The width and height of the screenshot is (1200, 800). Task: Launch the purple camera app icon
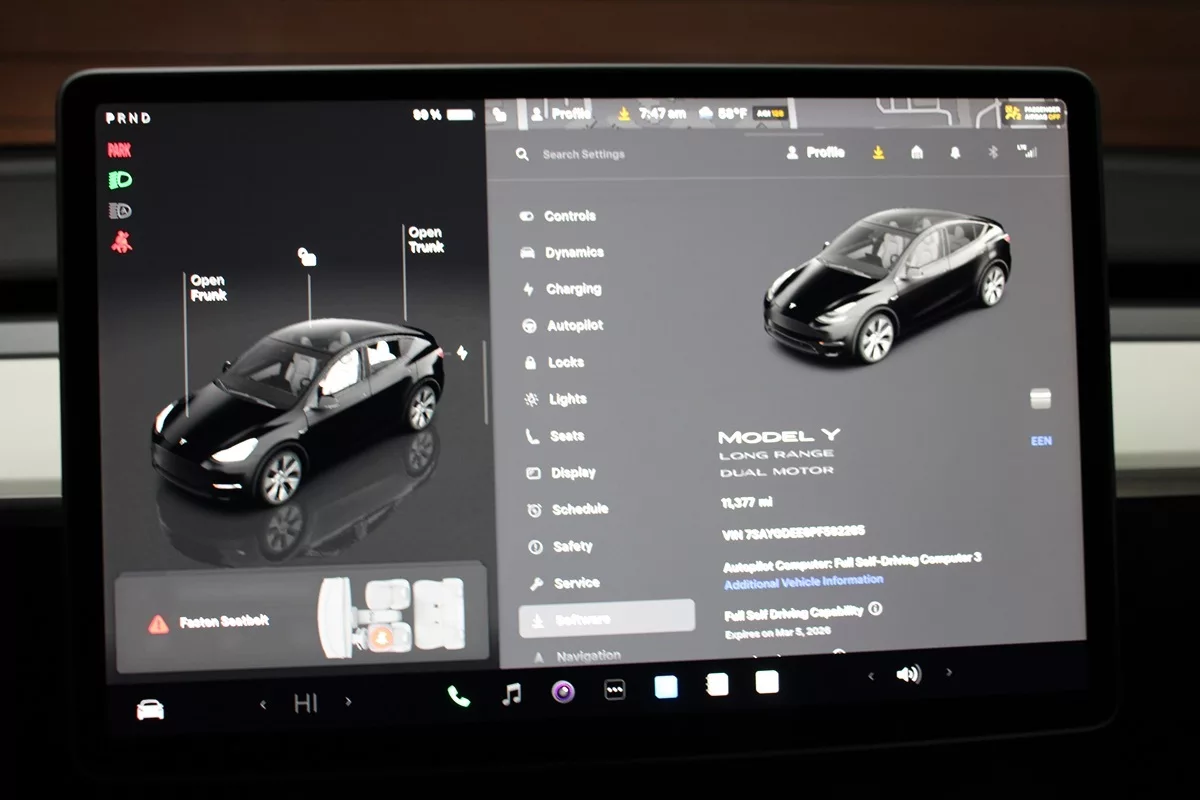tap(563, 691)
